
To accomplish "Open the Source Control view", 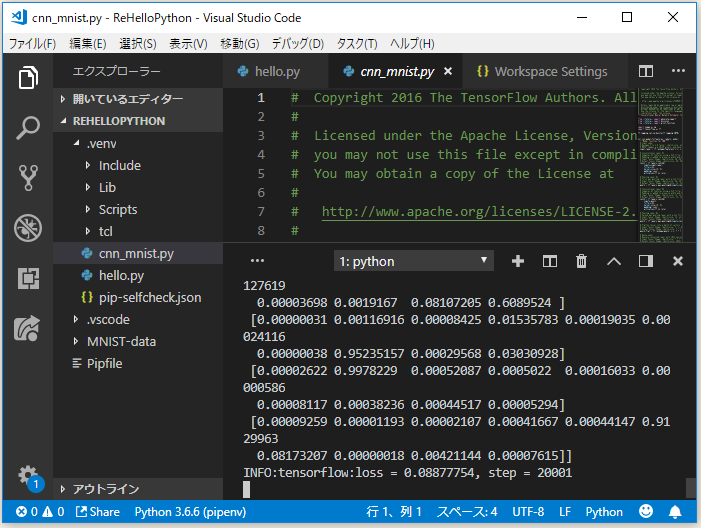I will coord(28,178).
